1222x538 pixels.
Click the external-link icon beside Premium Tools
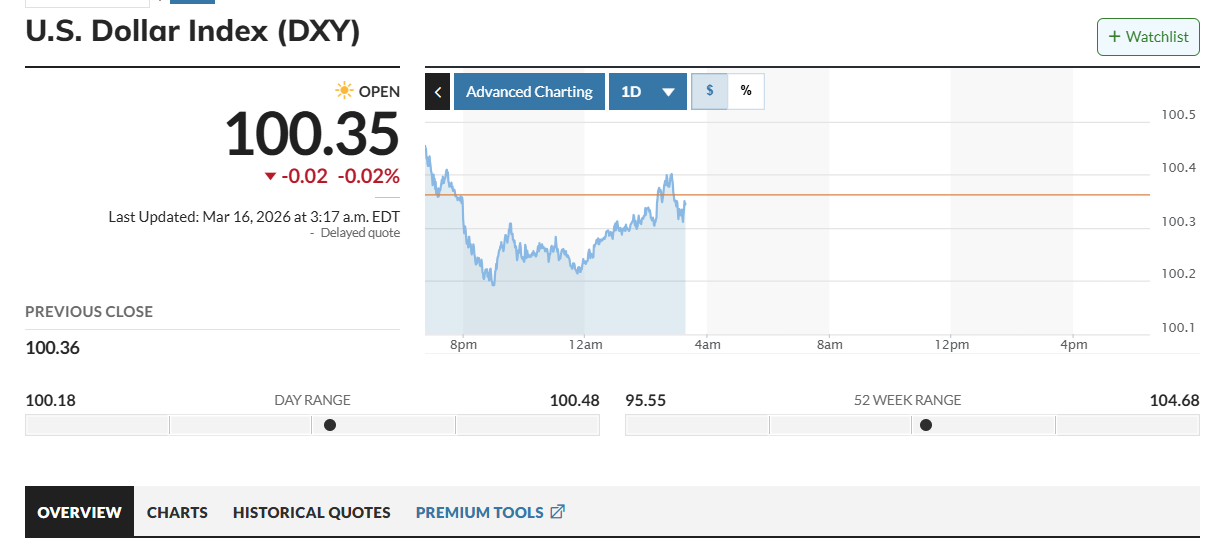(558, 512)
